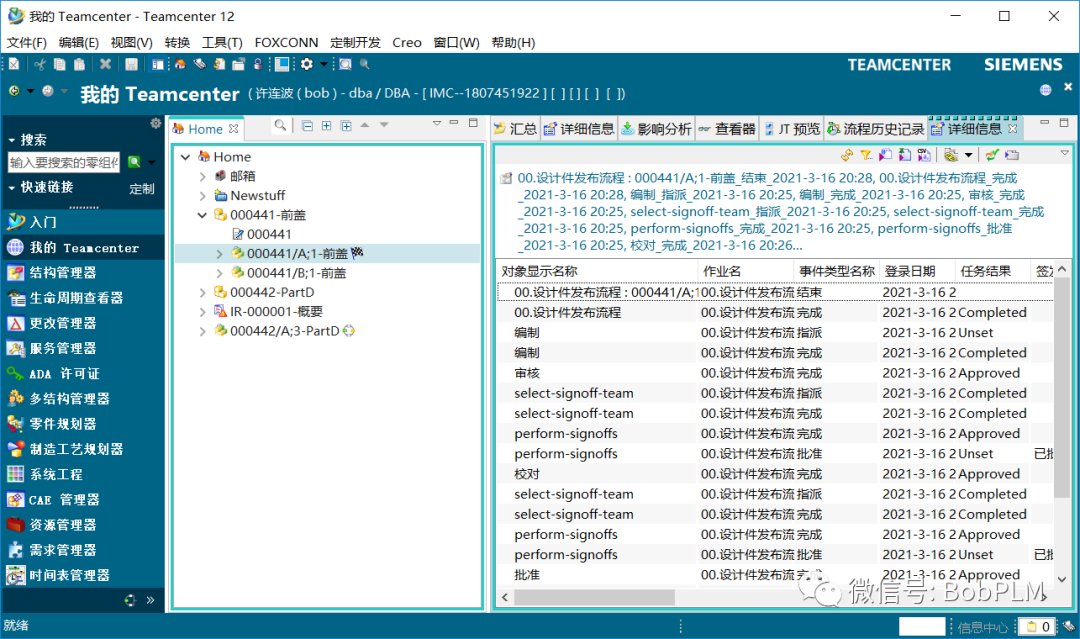
Task: Click the collapse-all minus icon in Home view
Action: pos(307,125)
